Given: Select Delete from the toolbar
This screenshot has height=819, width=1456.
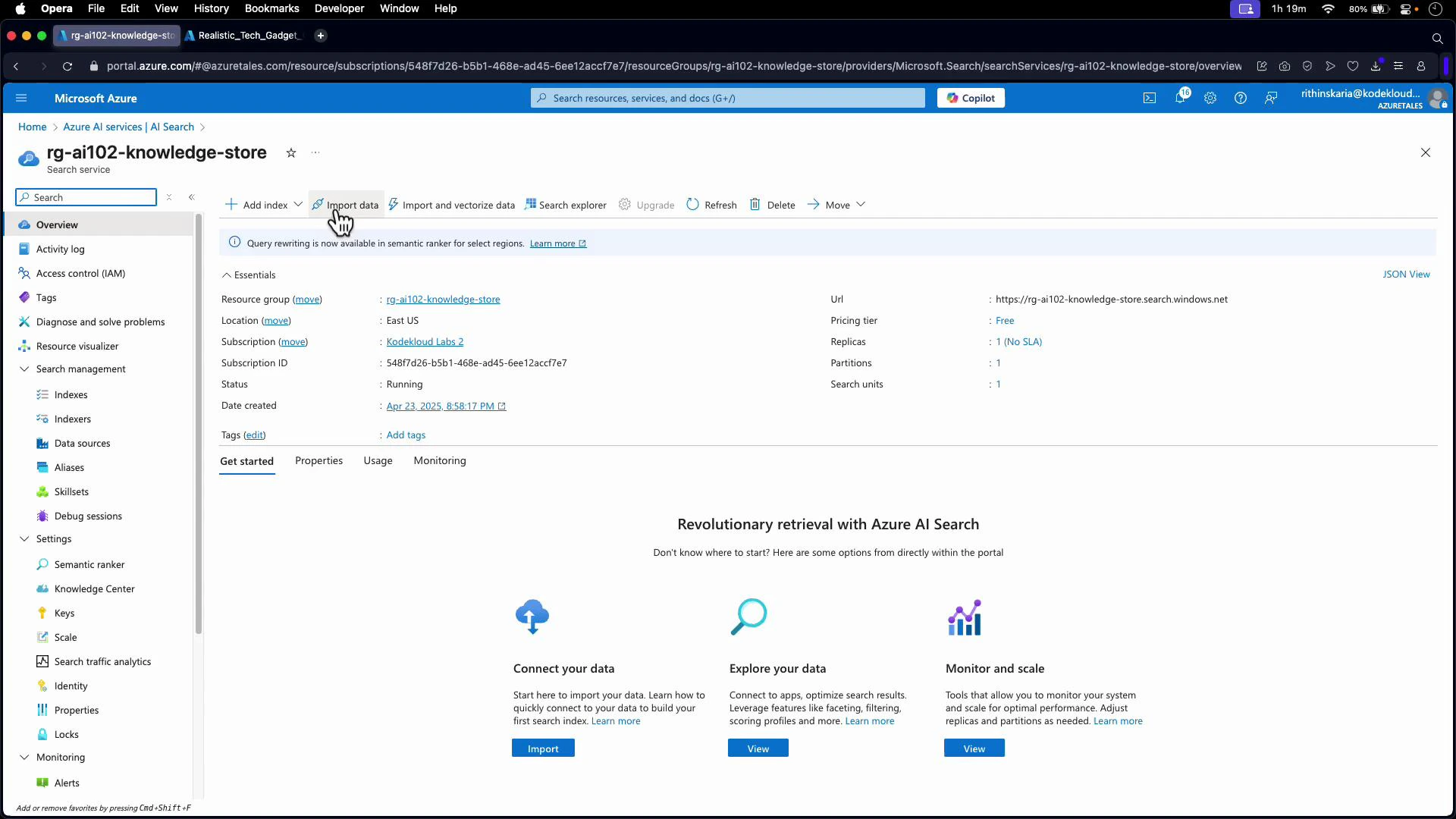Looking at the screenshot, I should pyautogui.click(x=772, y=204).
